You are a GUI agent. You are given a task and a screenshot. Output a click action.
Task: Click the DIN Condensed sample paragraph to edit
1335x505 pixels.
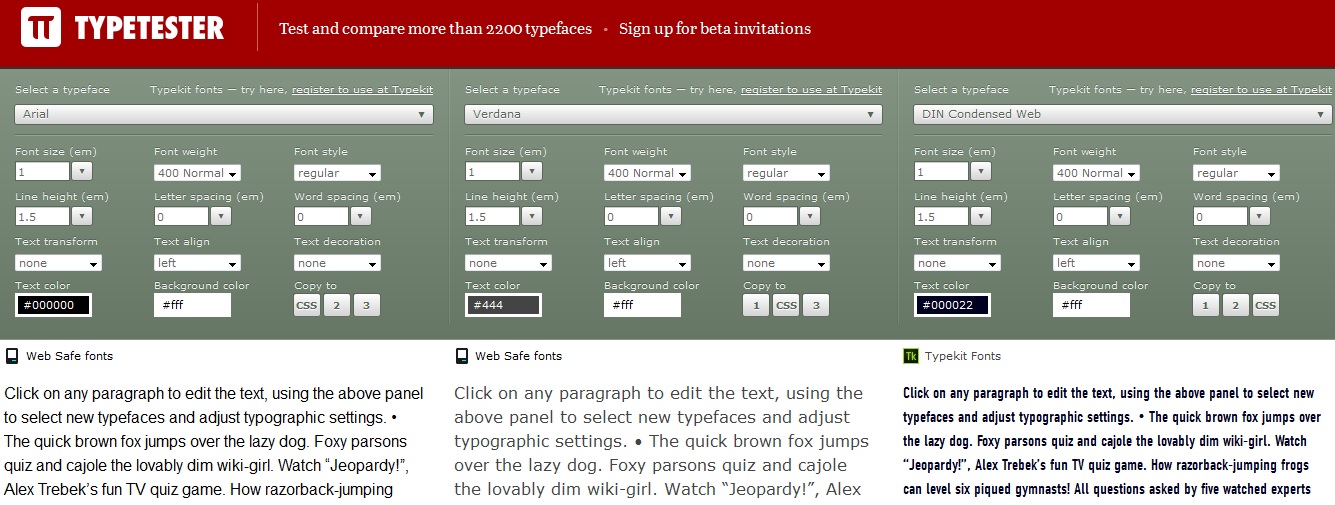click(1112, 441)
